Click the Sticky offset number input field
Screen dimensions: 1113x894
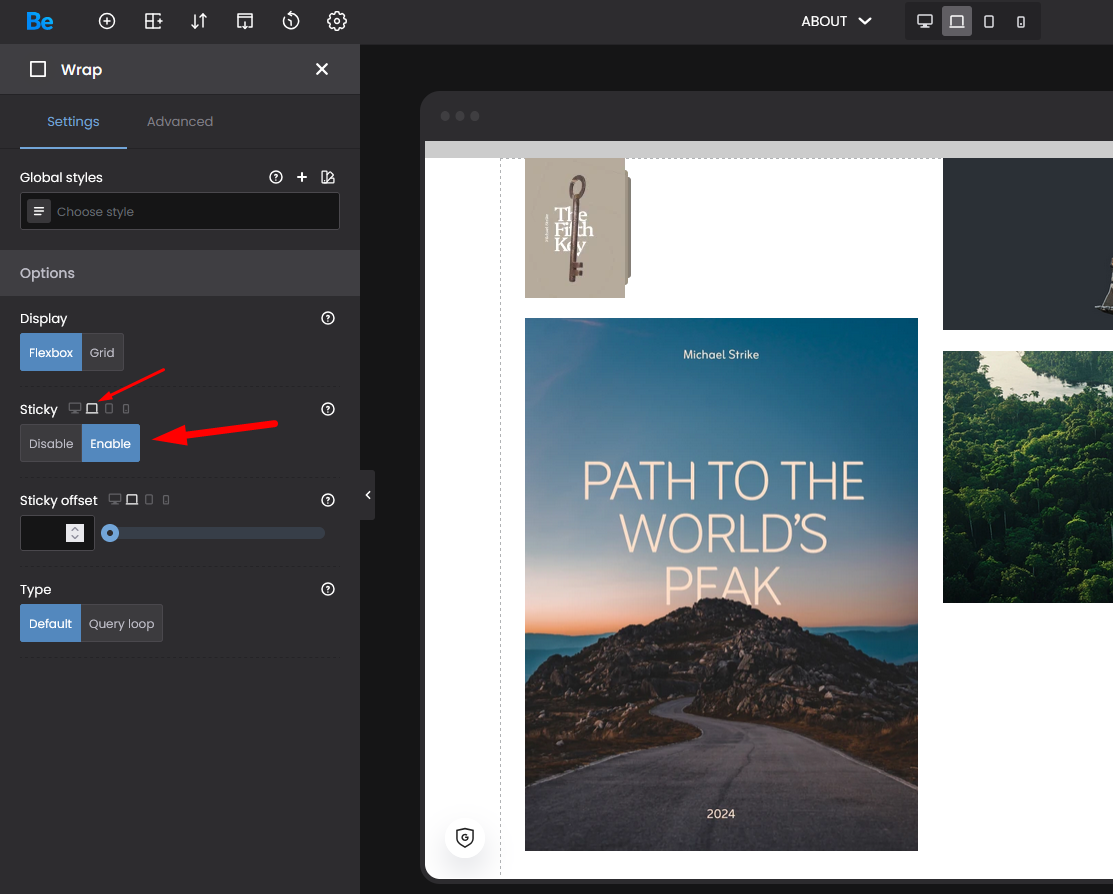(x=44, y=533)
